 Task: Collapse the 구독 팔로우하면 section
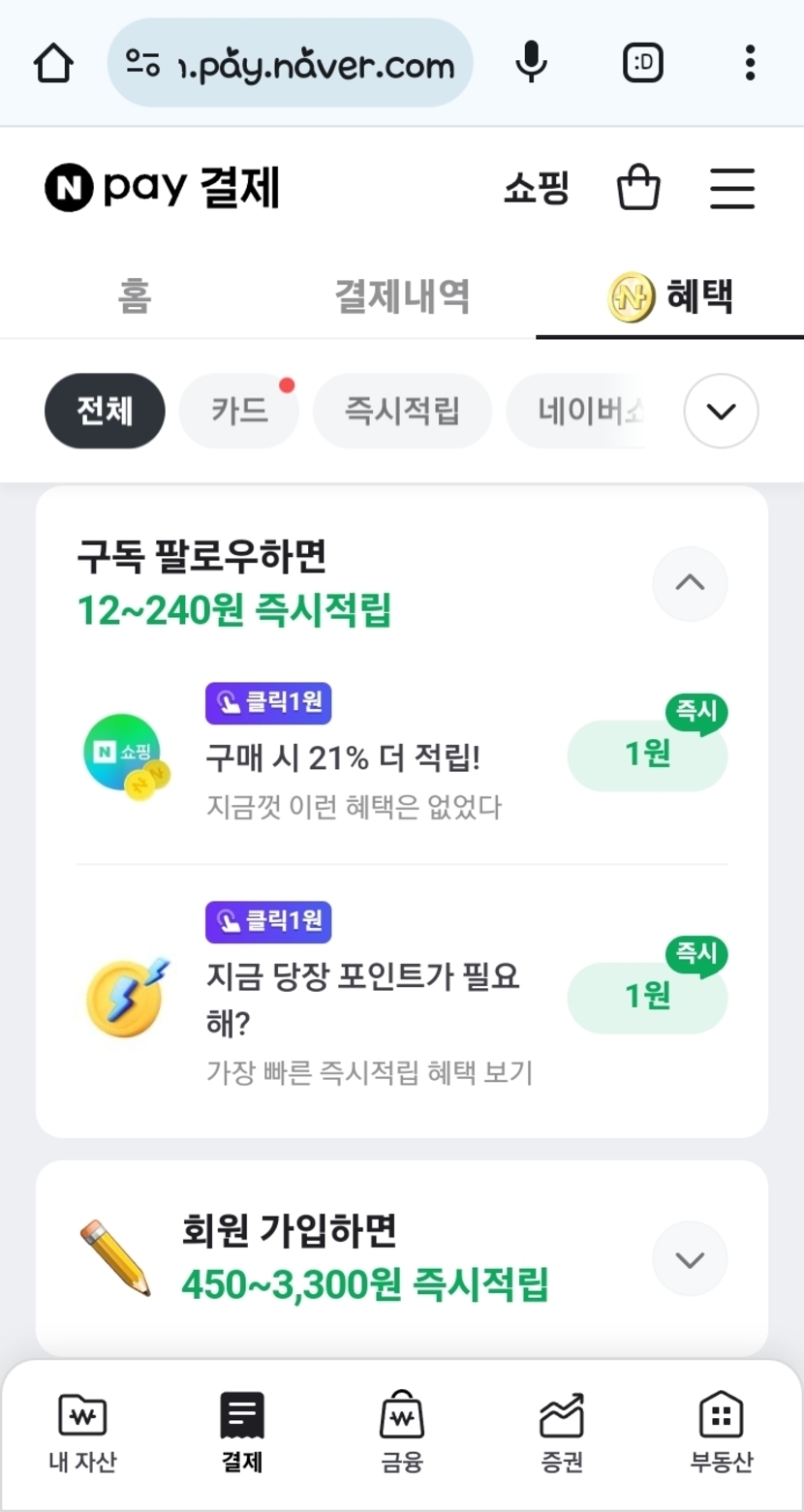689,583
